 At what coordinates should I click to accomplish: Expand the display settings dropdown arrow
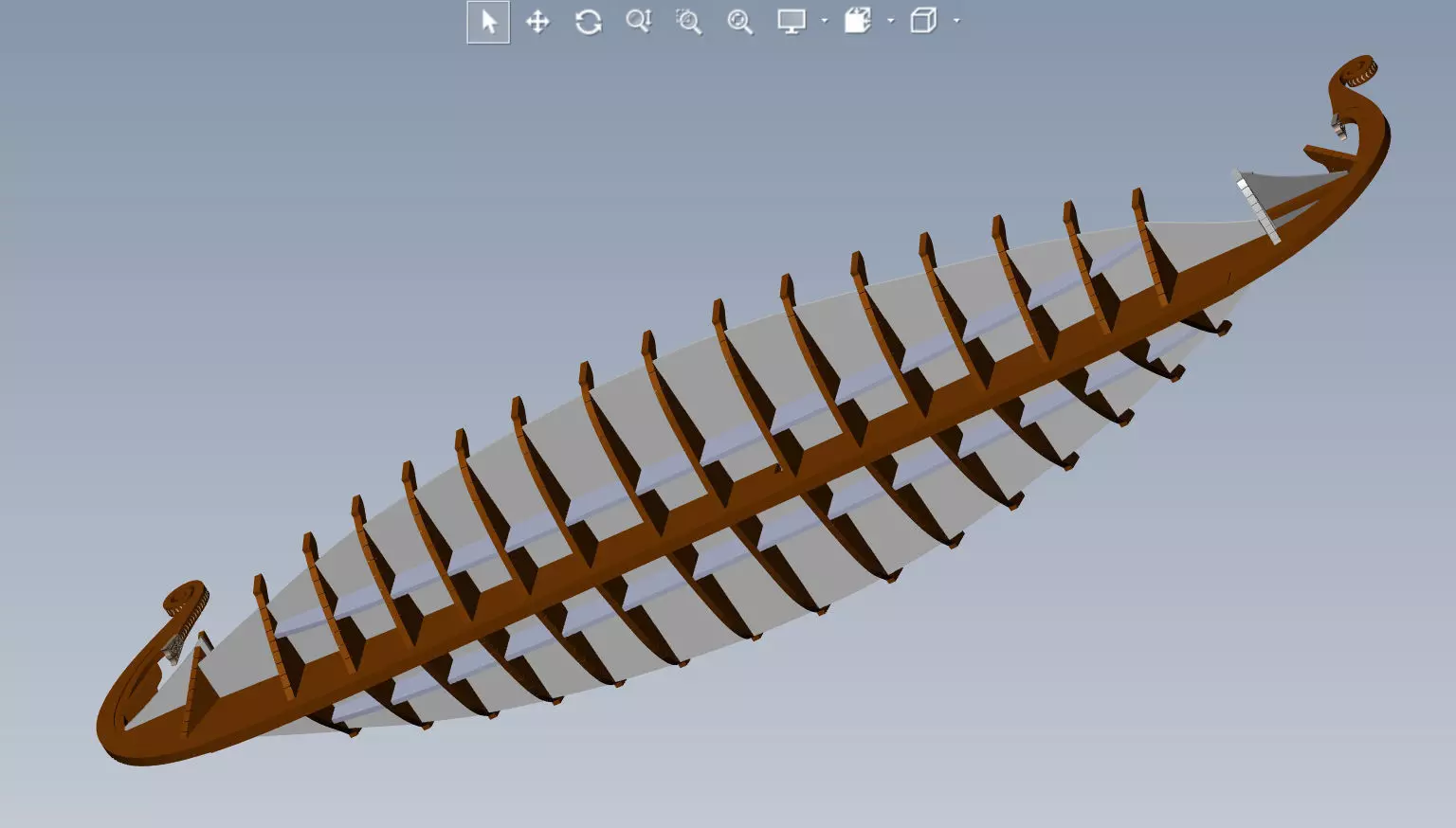[x=824, y=21]
